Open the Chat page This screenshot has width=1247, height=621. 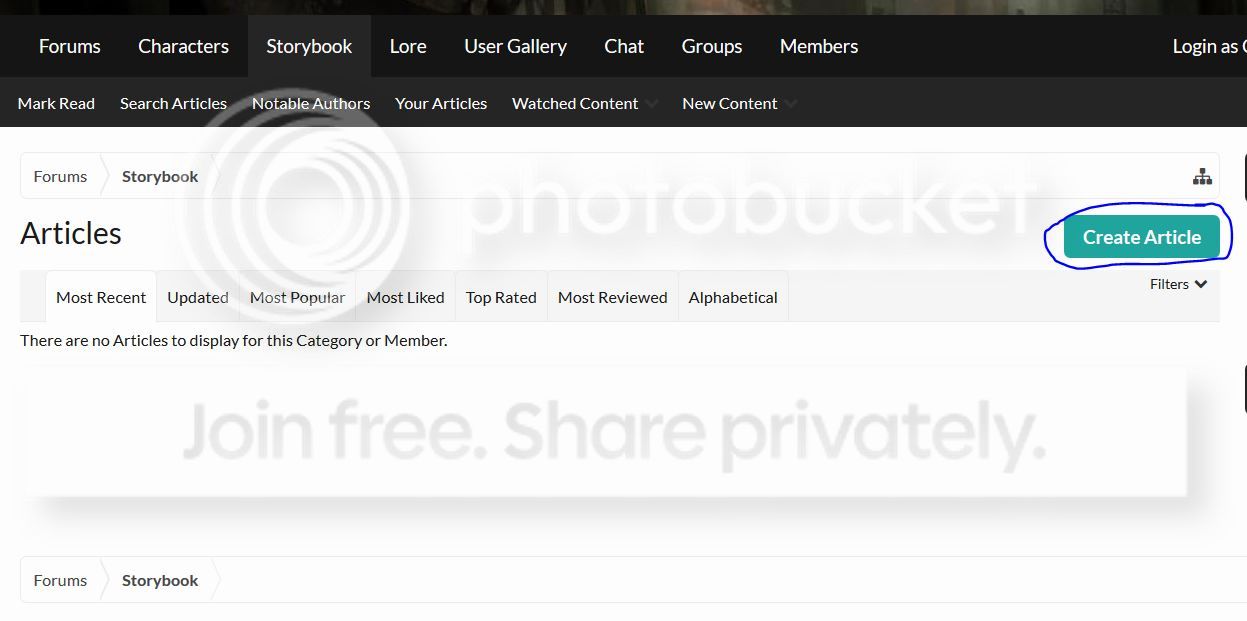click(624, 46)
